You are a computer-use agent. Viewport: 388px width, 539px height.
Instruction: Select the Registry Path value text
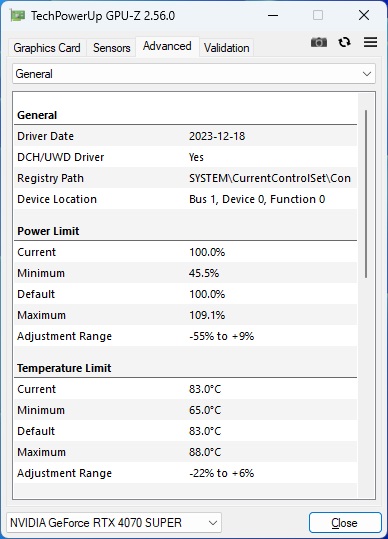point(270,178)
